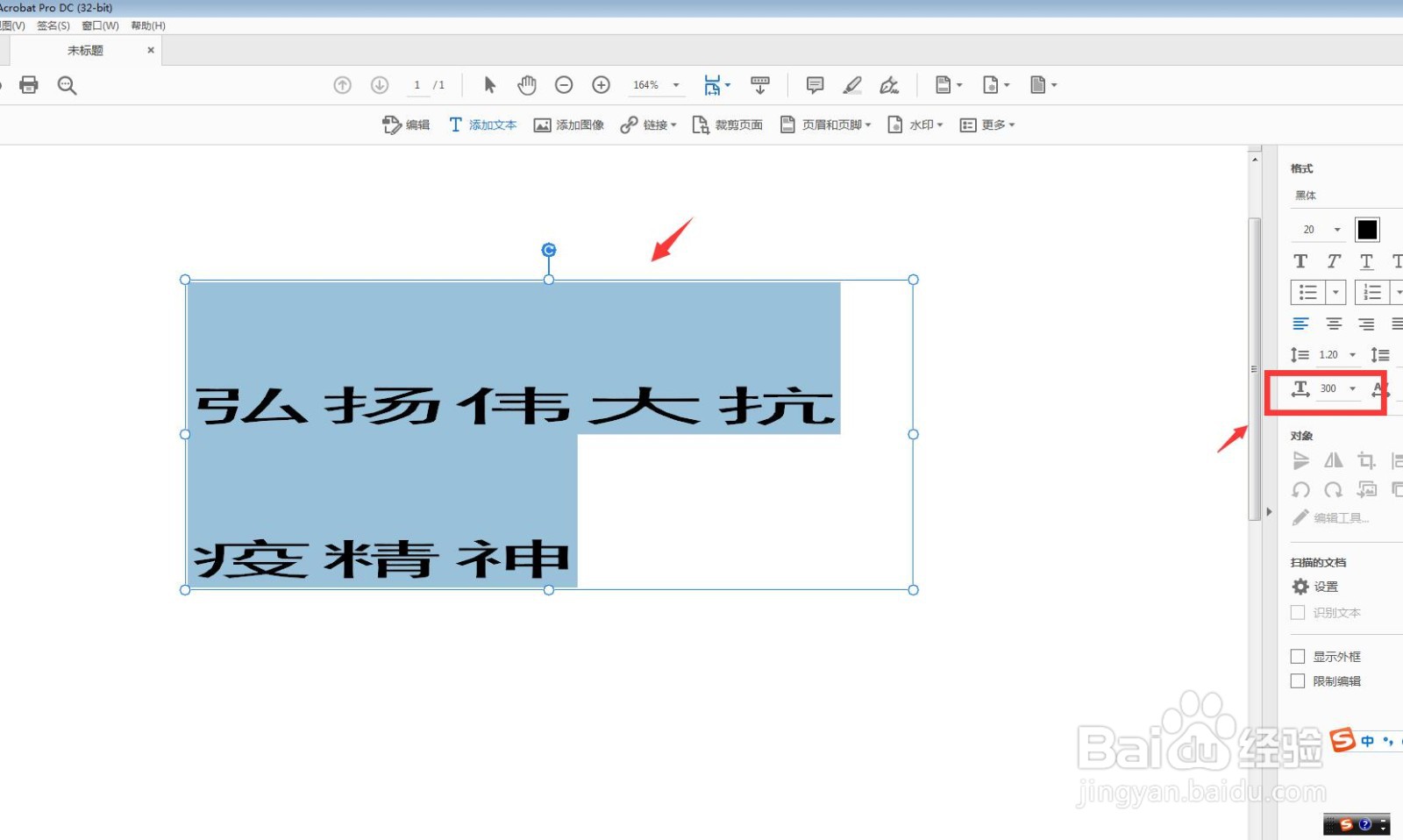This screenshot has width=1403, height=840.
Task: Click the print icon
Action: click(x=29, y=85)
